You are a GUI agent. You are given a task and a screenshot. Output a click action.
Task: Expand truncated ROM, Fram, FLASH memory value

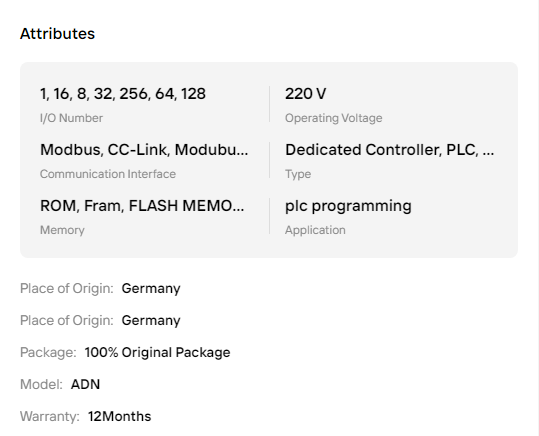pos(142,206)
